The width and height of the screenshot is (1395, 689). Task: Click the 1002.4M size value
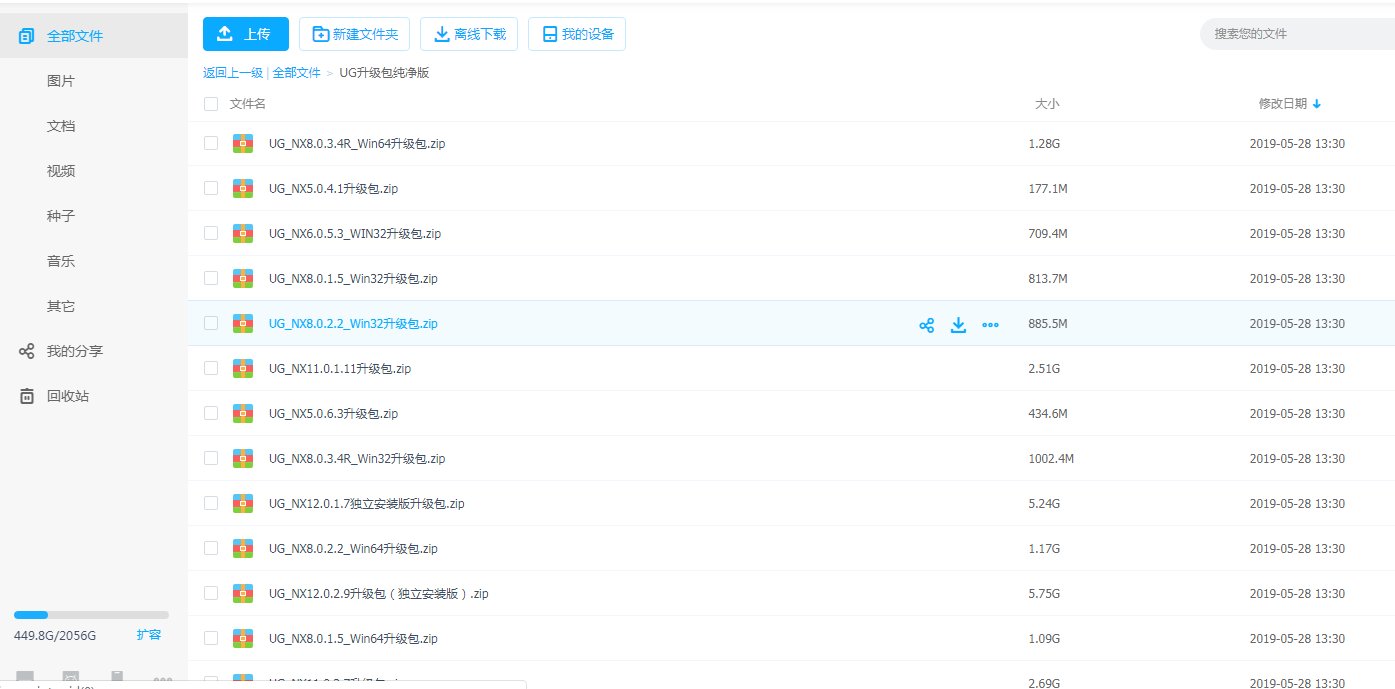pyautogui.click(x=1051, y=458)
